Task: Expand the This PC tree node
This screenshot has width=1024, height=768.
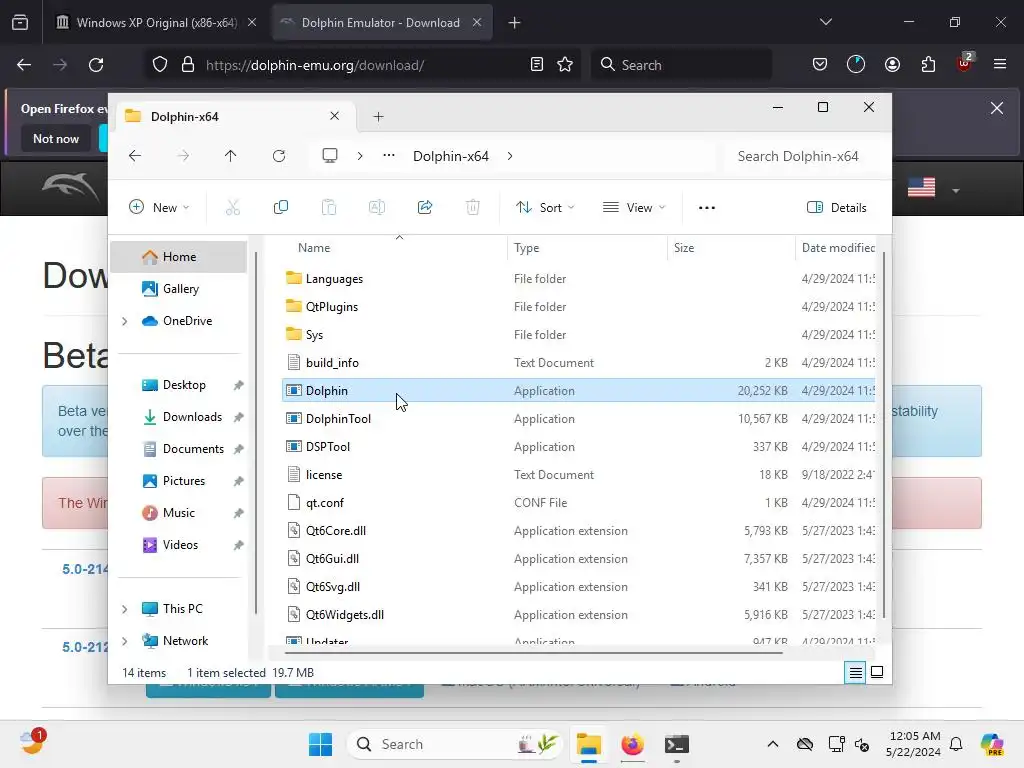Action: (125, 609)
